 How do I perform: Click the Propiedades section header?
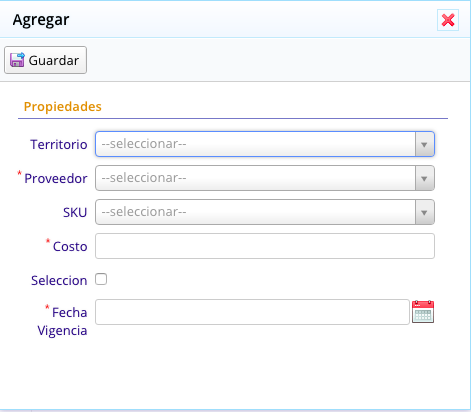click(63, 107)
